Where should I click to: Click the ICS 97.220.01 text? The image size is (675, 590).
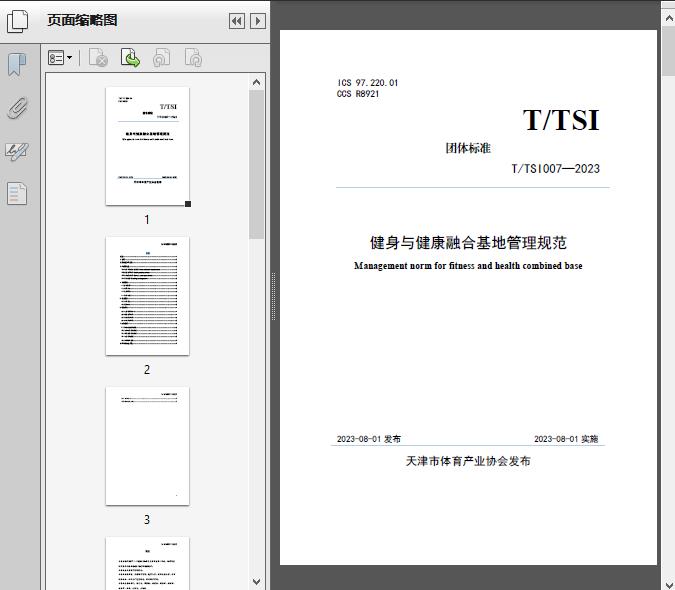coord(368,83)
